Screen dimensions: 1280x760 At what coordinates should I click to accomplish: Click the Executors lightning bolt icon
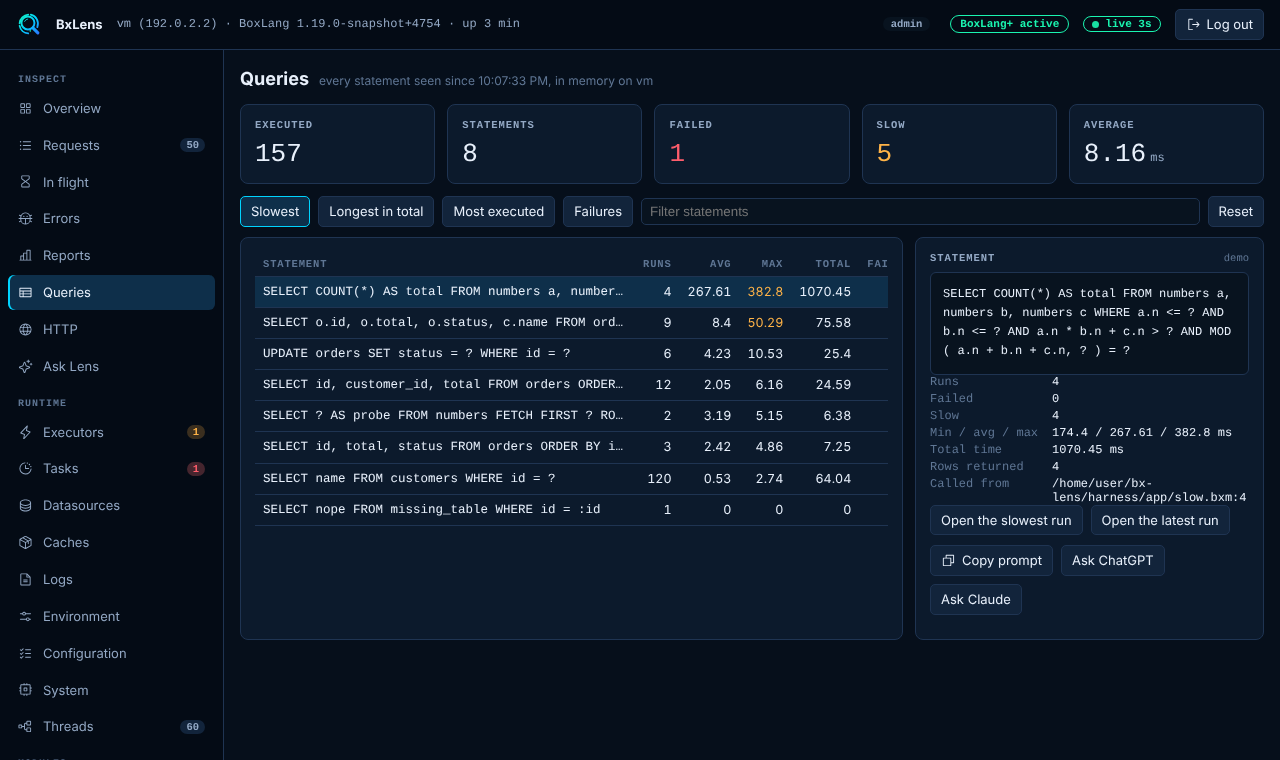25,432
